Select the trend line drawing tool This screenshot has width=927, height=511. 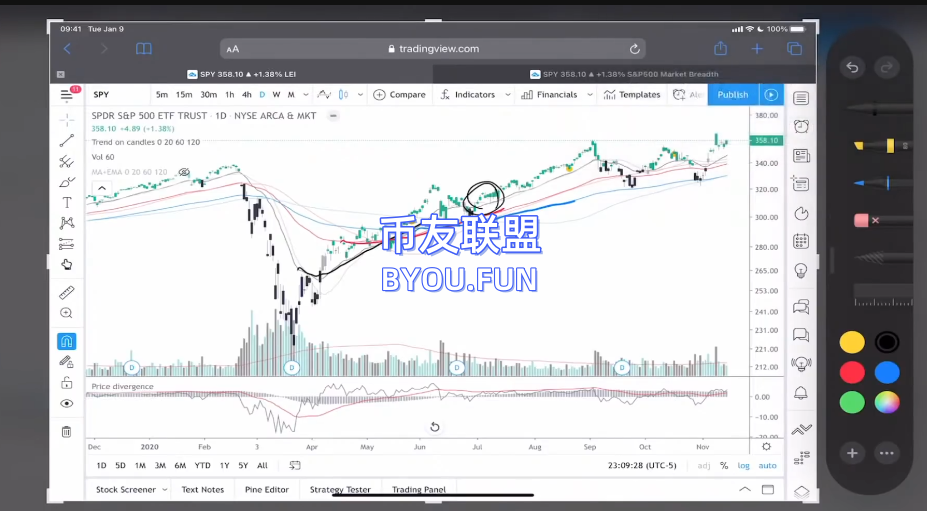point(67,141)
